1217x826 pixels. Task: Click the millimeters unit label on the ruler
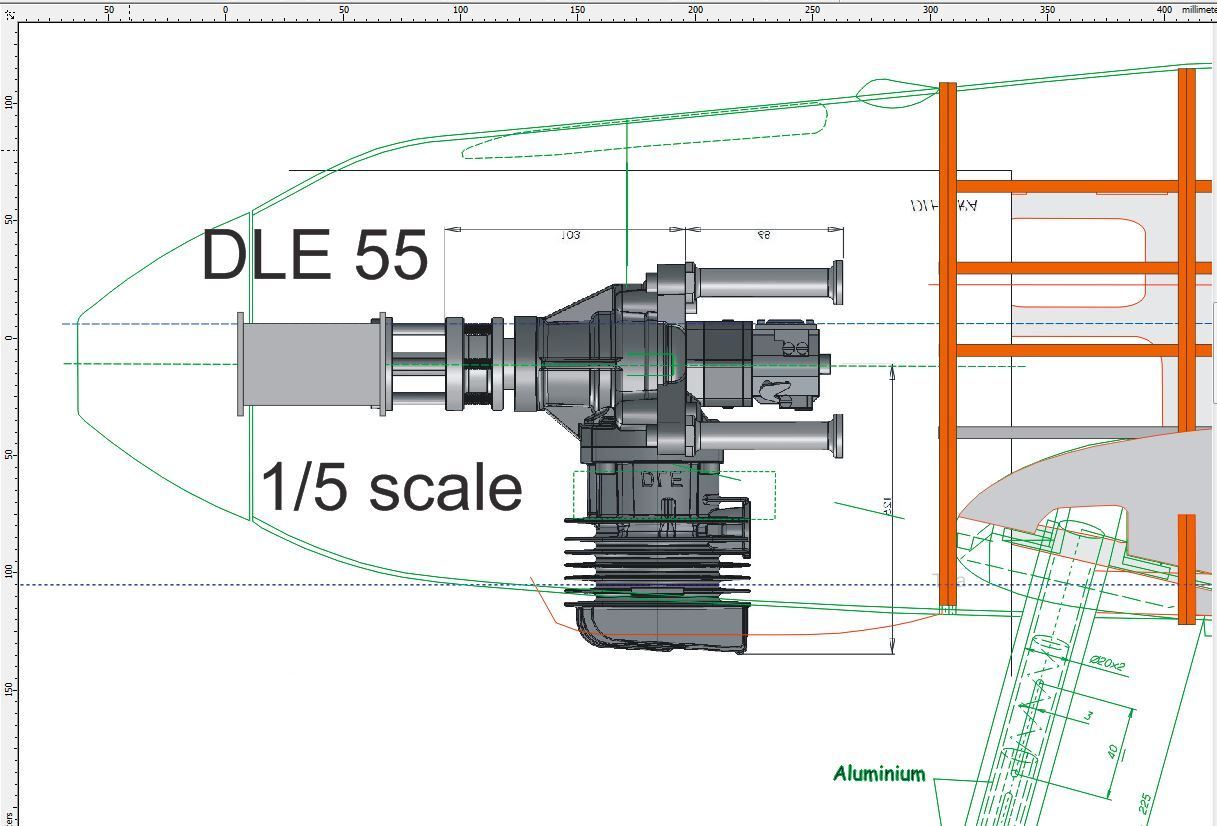pos(1198,10)
